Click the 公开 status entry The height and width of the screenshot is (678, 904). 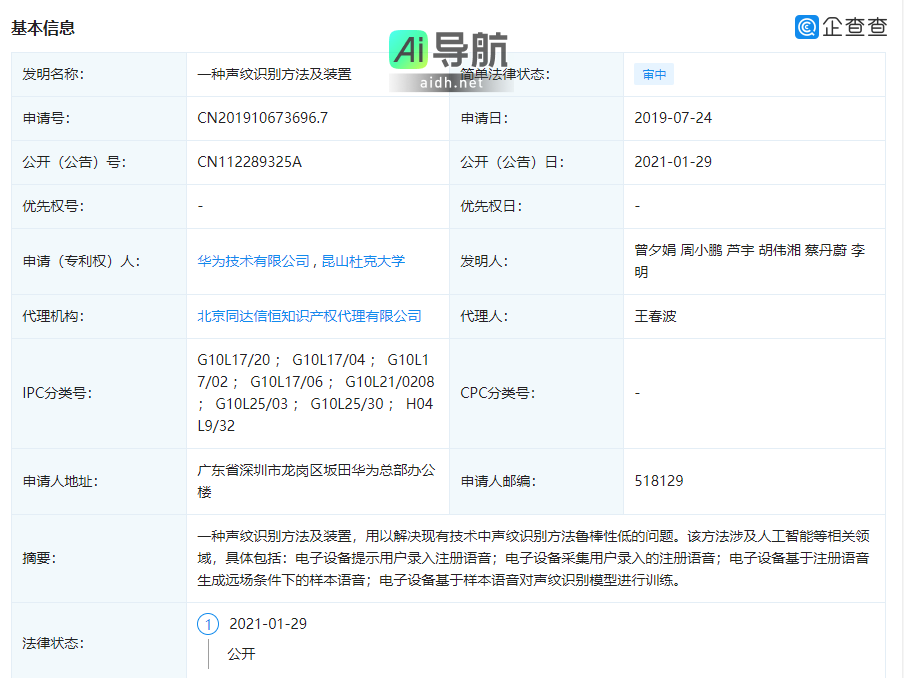point(242,654)
